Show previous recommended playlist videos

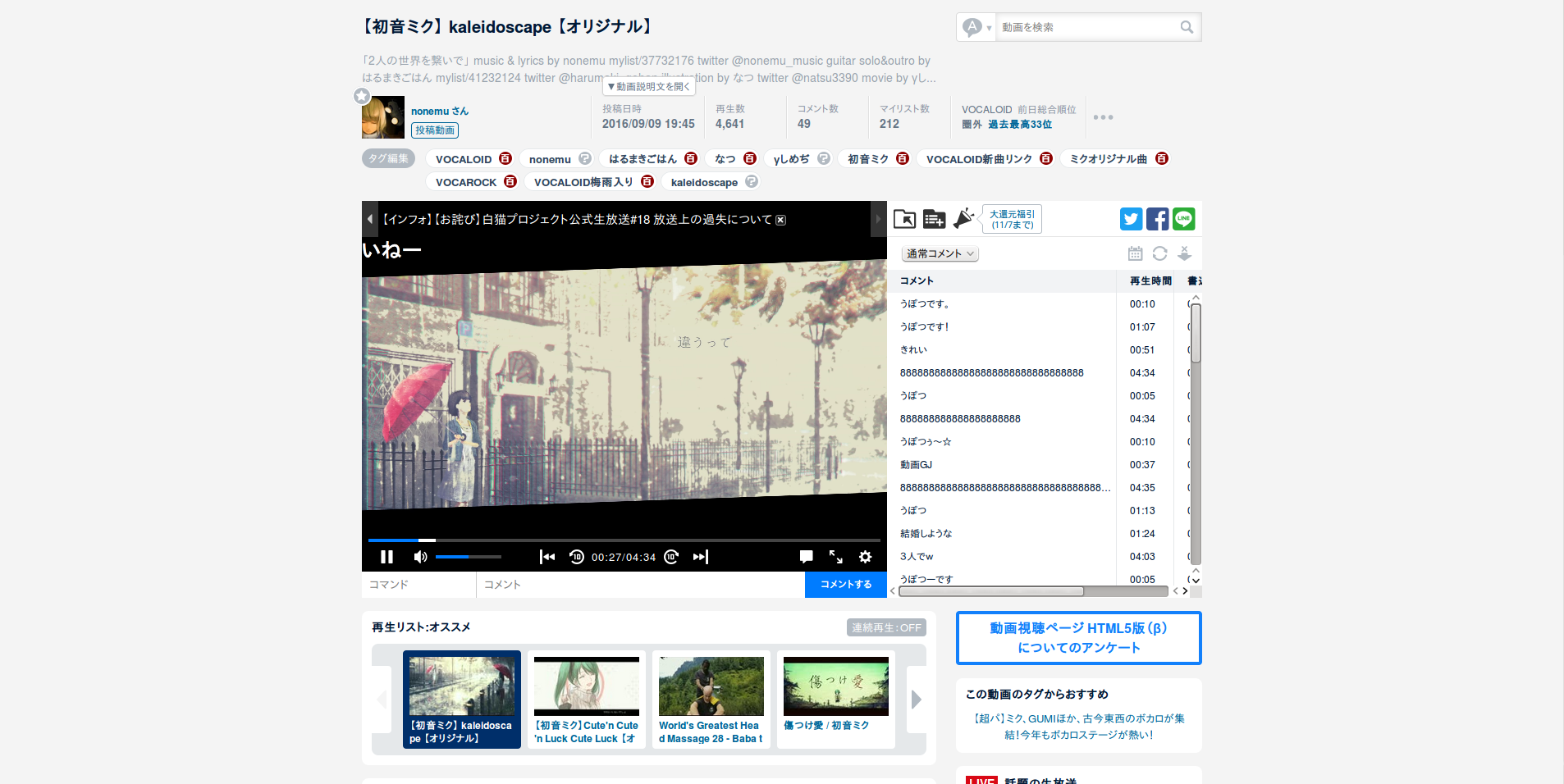382,700
